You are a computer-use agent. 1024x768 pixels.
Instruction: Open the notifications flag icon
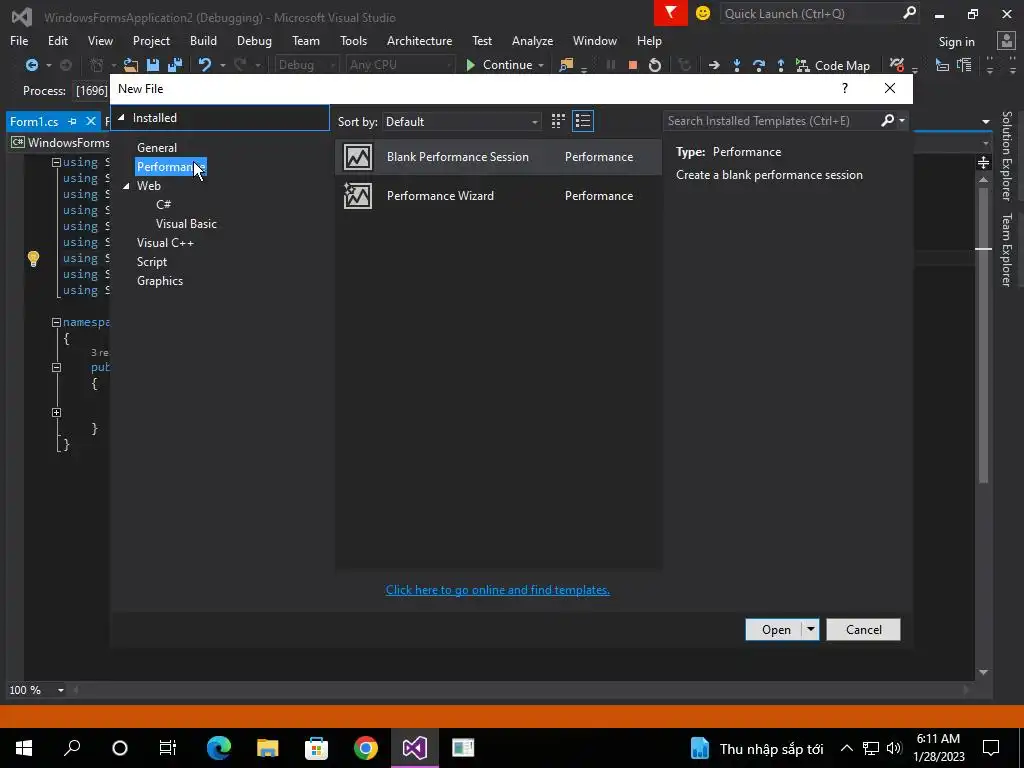[671, 13]
